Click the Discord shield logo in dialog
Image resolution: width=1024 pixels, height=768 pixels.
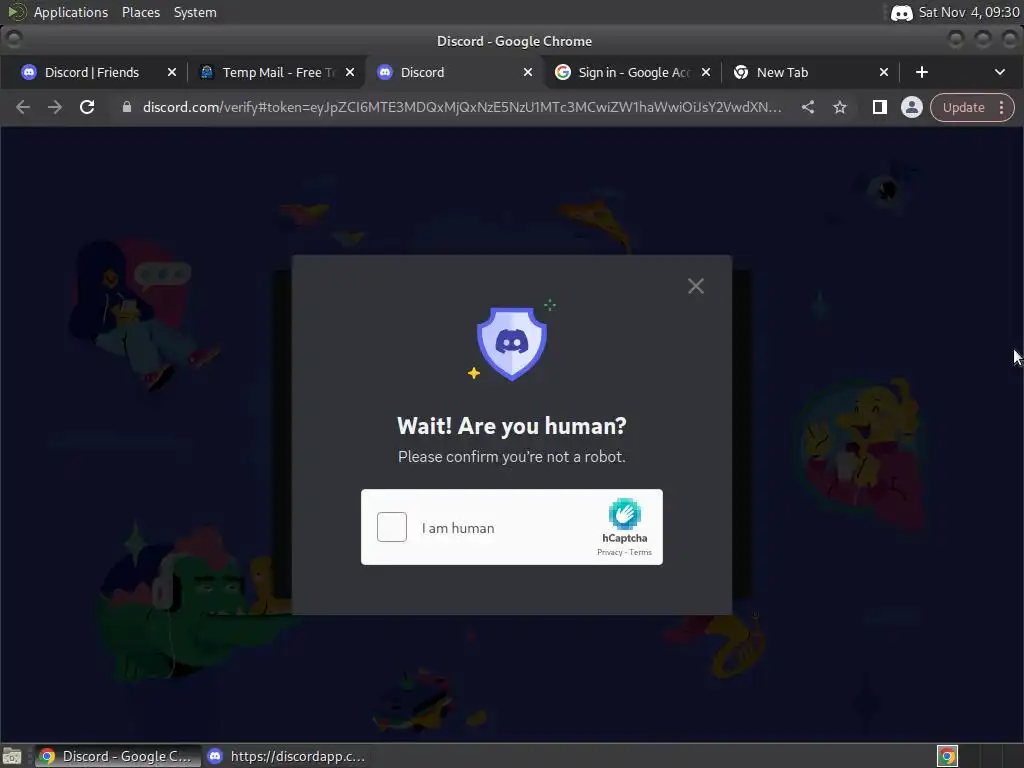(x=512, y=344)
